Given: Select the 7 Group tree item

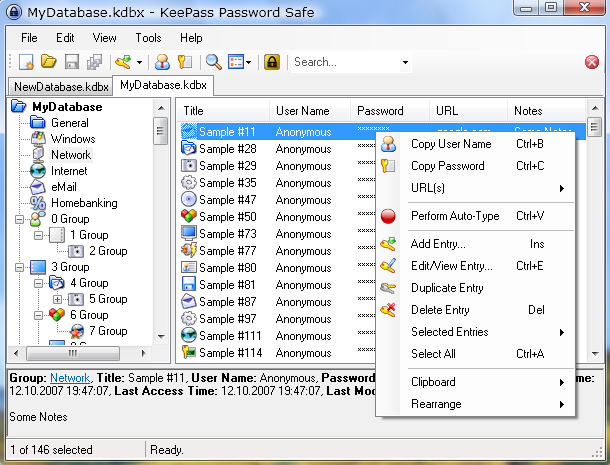Looking at the screenshot, I should [x=108, y=331].
